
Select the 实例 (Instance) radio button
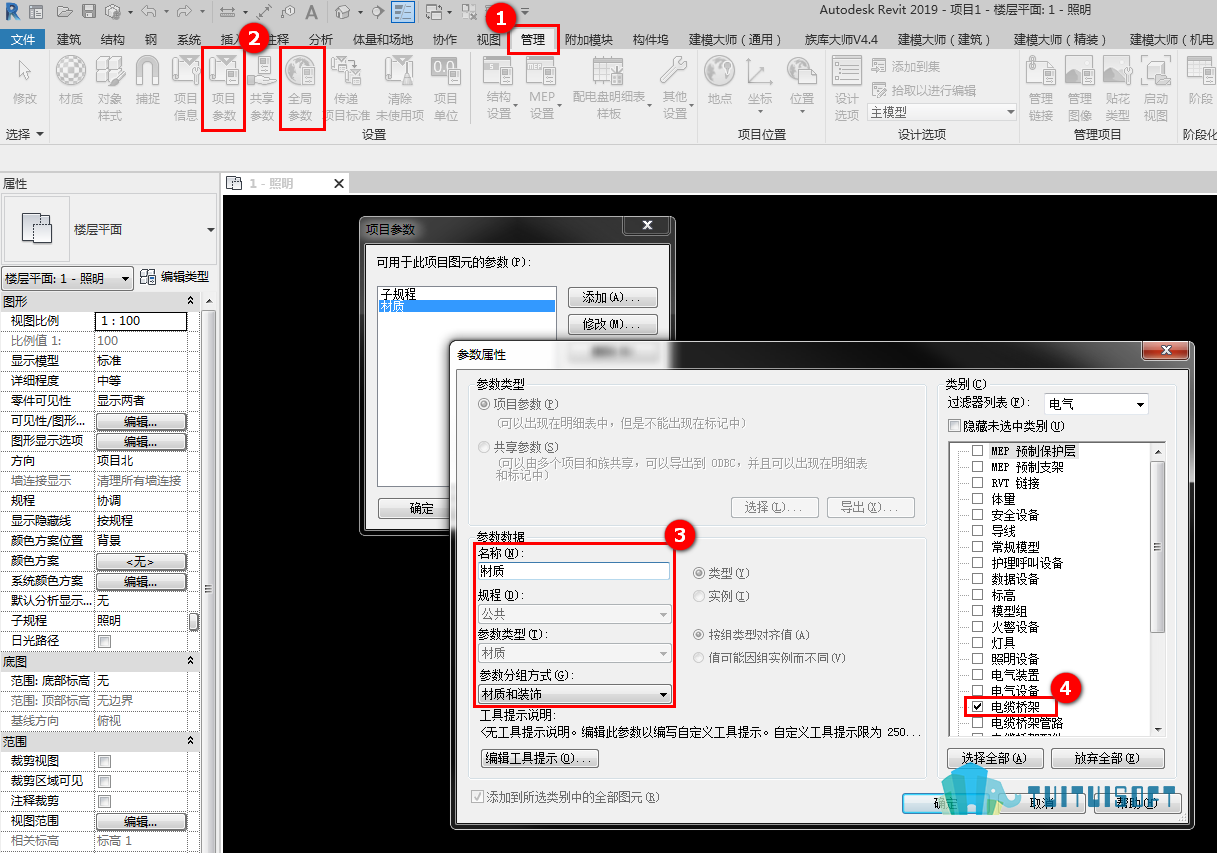pyautogui.click(x=700, y=596)
